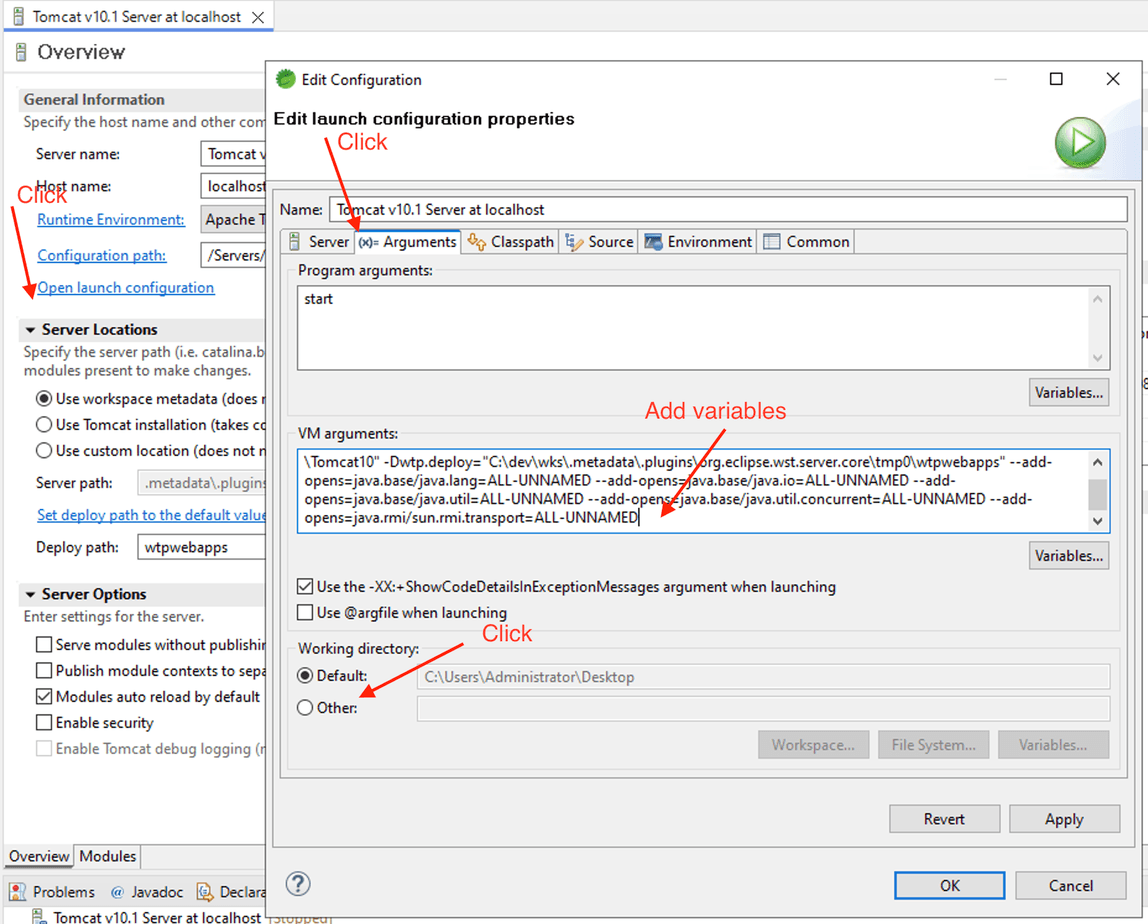Select the Javadoc view icon
Viewport: 1148px width, 924px height.
point(116,891)
